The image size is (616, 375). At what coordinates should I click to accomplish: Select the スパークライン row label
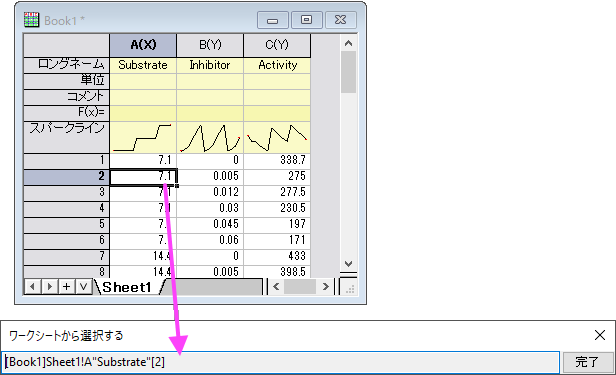click(66, 137)
